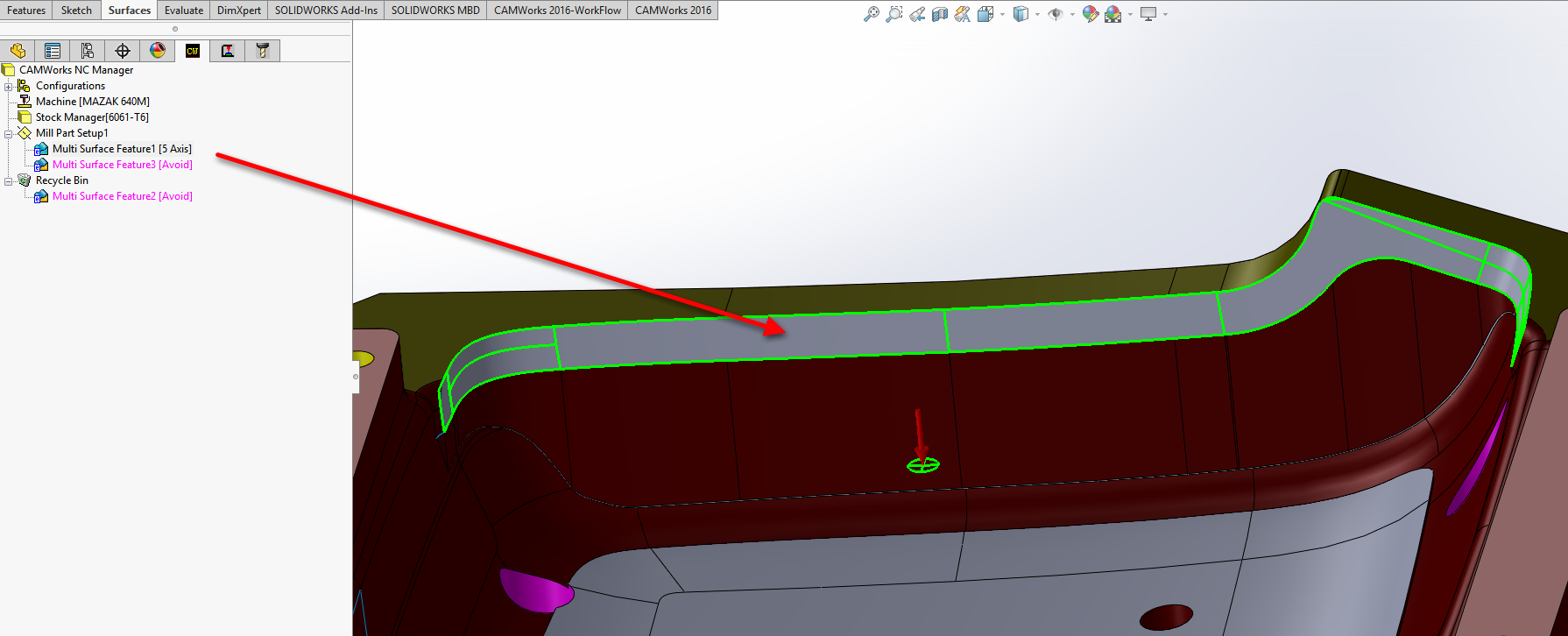The height and width of the screenshot is (636, 1568).
Task: Open the CAMWorks Feature Tree tab
Action: [193, 51]
